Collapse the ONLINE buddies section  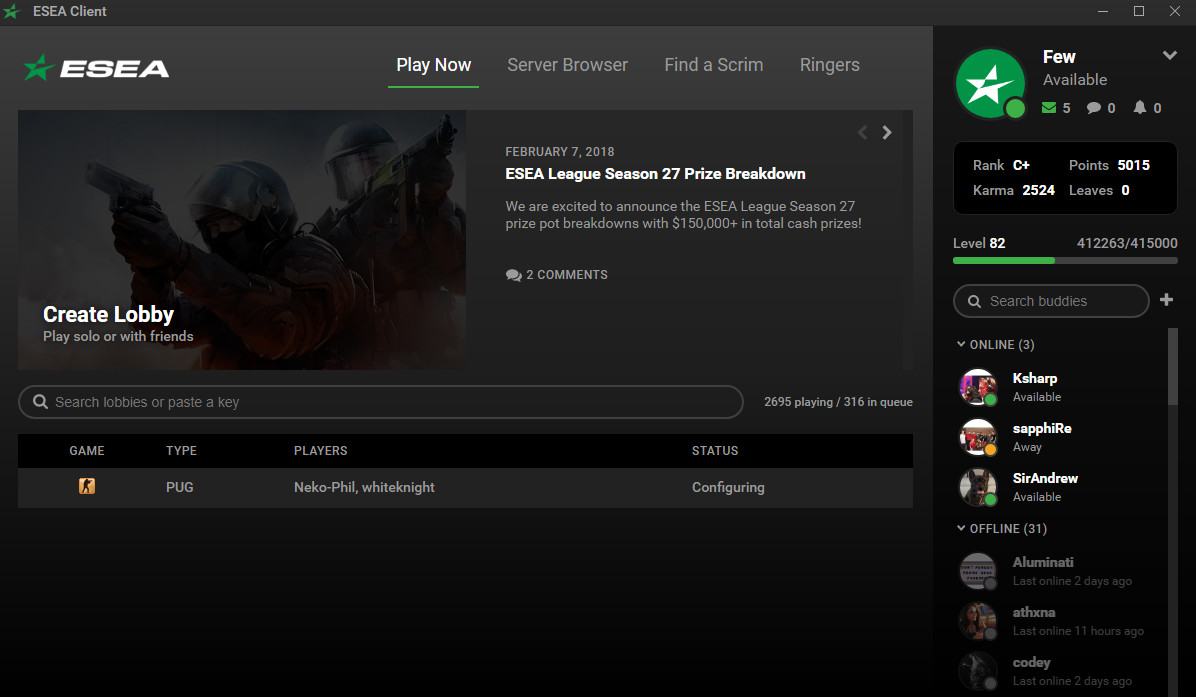point(962,345)
